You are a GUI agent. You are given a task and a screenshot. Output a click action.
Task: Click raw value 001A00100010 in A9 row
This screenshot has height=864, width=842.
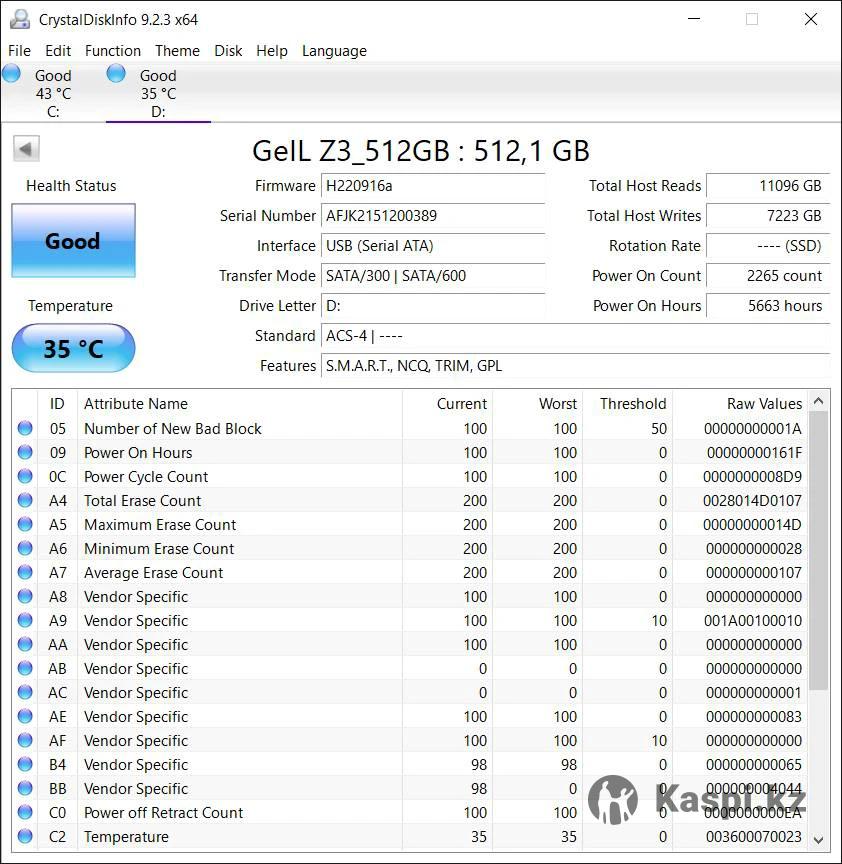click(x=753, y=620)
